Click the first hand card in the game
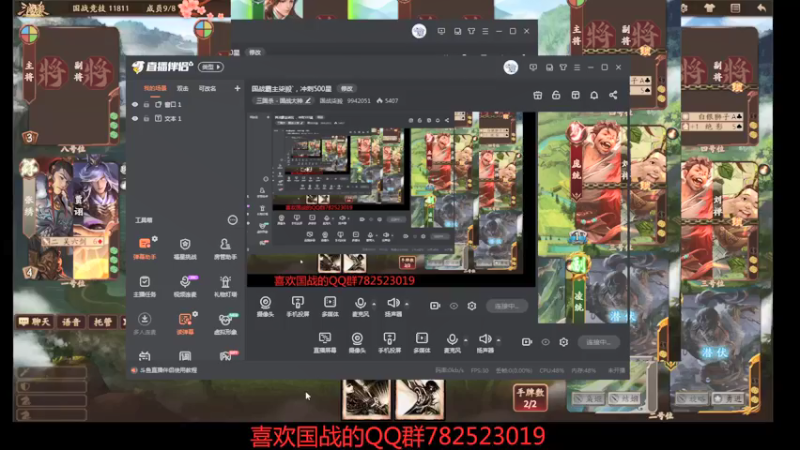 [366, 398]
